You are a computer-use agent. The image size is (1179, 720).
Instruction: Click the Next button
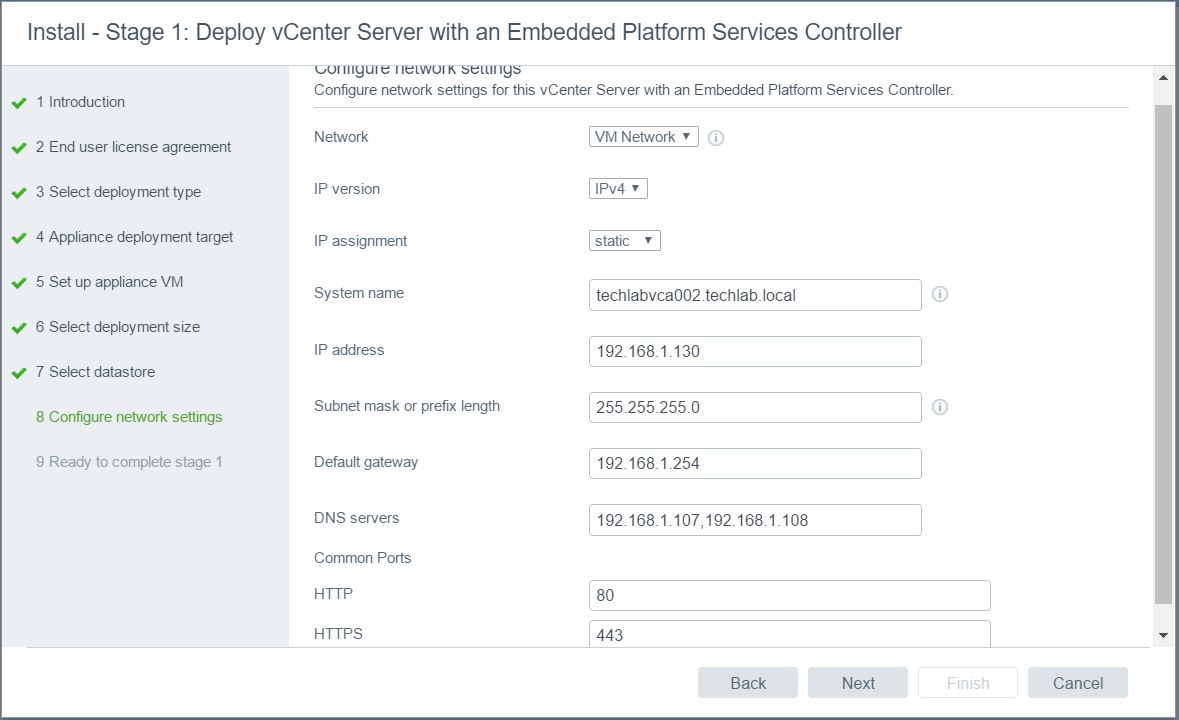click(x=858, y=682)
